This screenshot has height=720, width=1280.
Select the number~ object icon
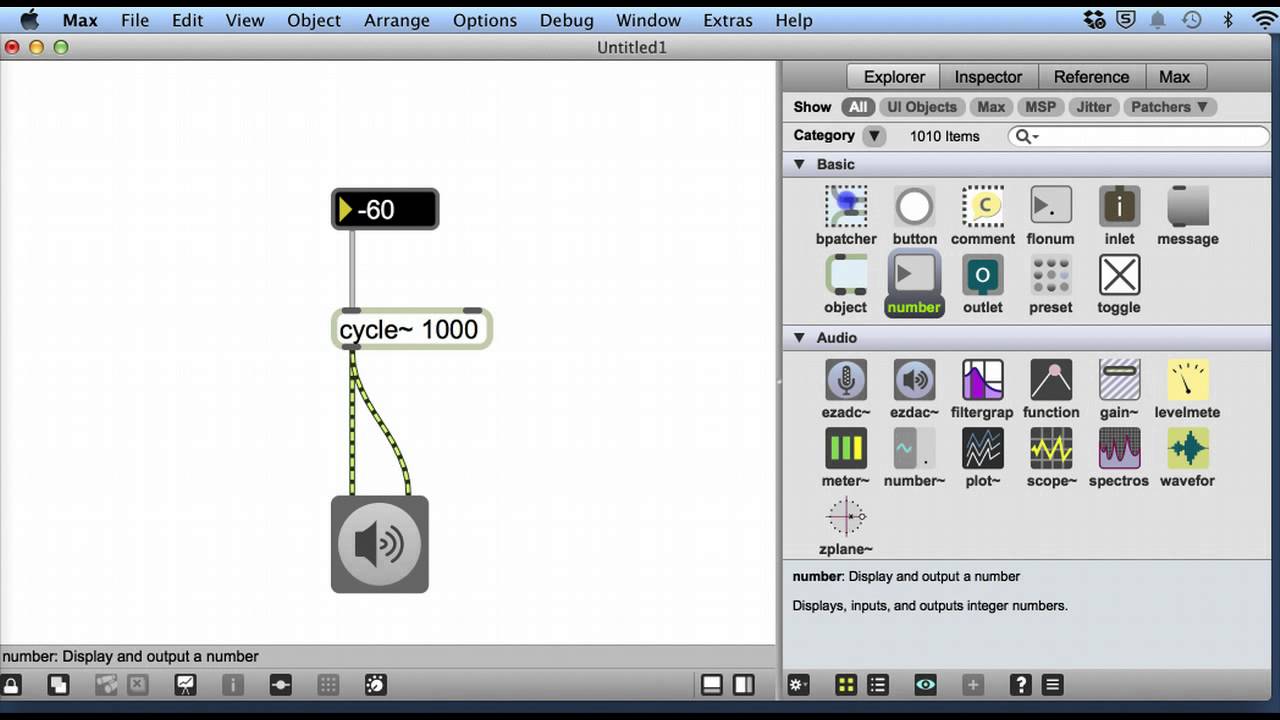tap(914, 448)
